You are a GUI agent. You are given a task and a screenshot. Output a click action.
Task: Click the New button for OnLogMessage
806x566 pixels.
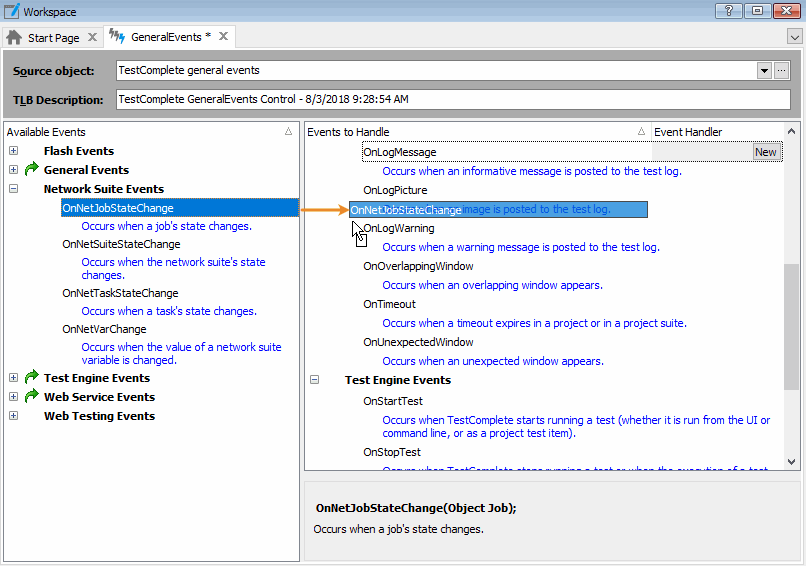(766, 152)
